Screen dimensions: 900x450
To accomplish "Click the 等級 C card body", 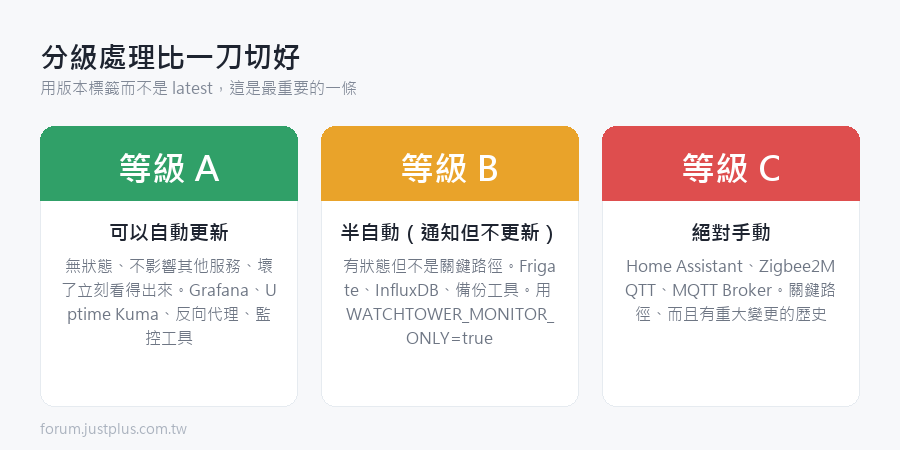I will click(731, 304).
